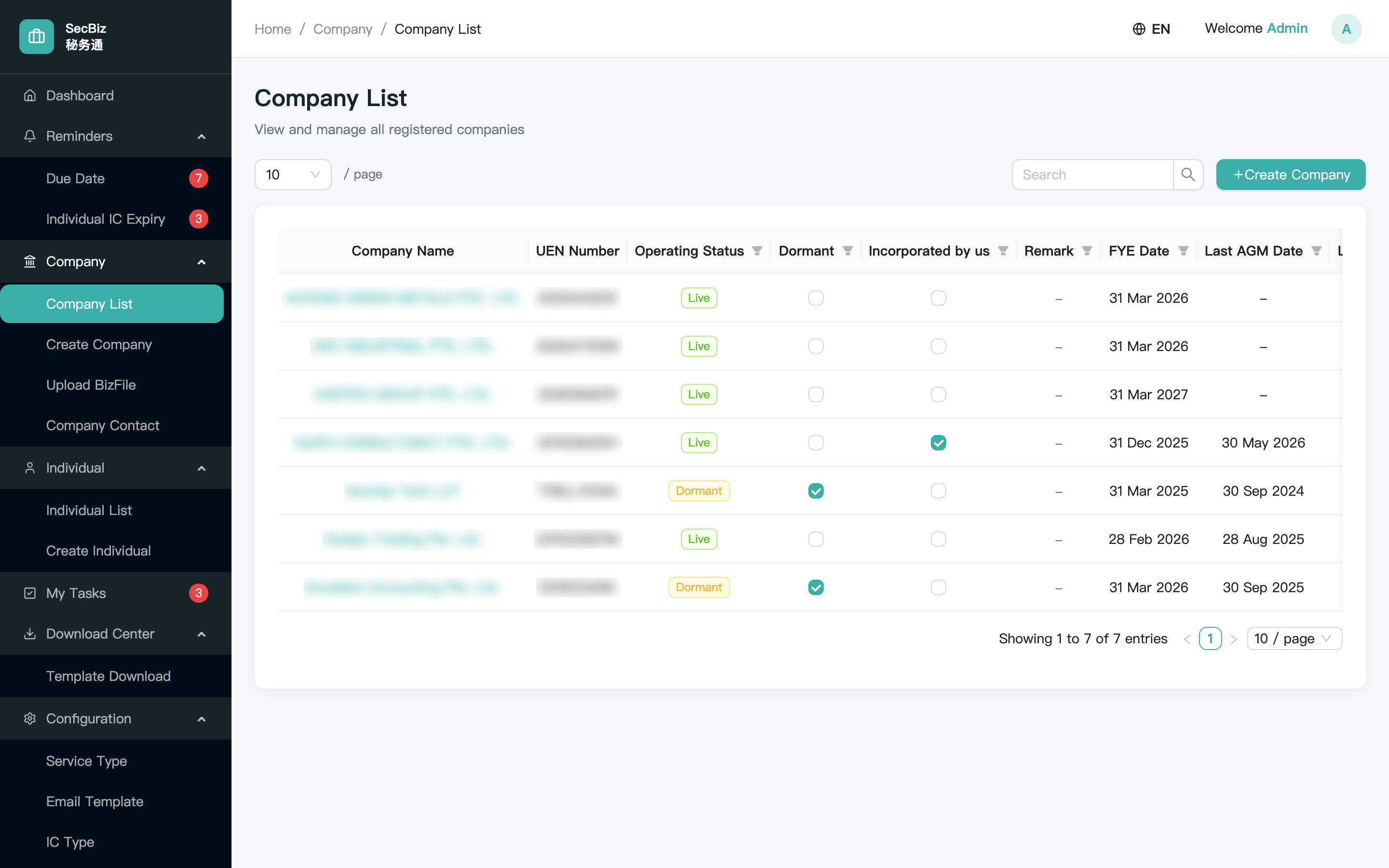
Task: Check Incorporated by us for 28 Feb 2026 row
Action: [x=939, y=539]
